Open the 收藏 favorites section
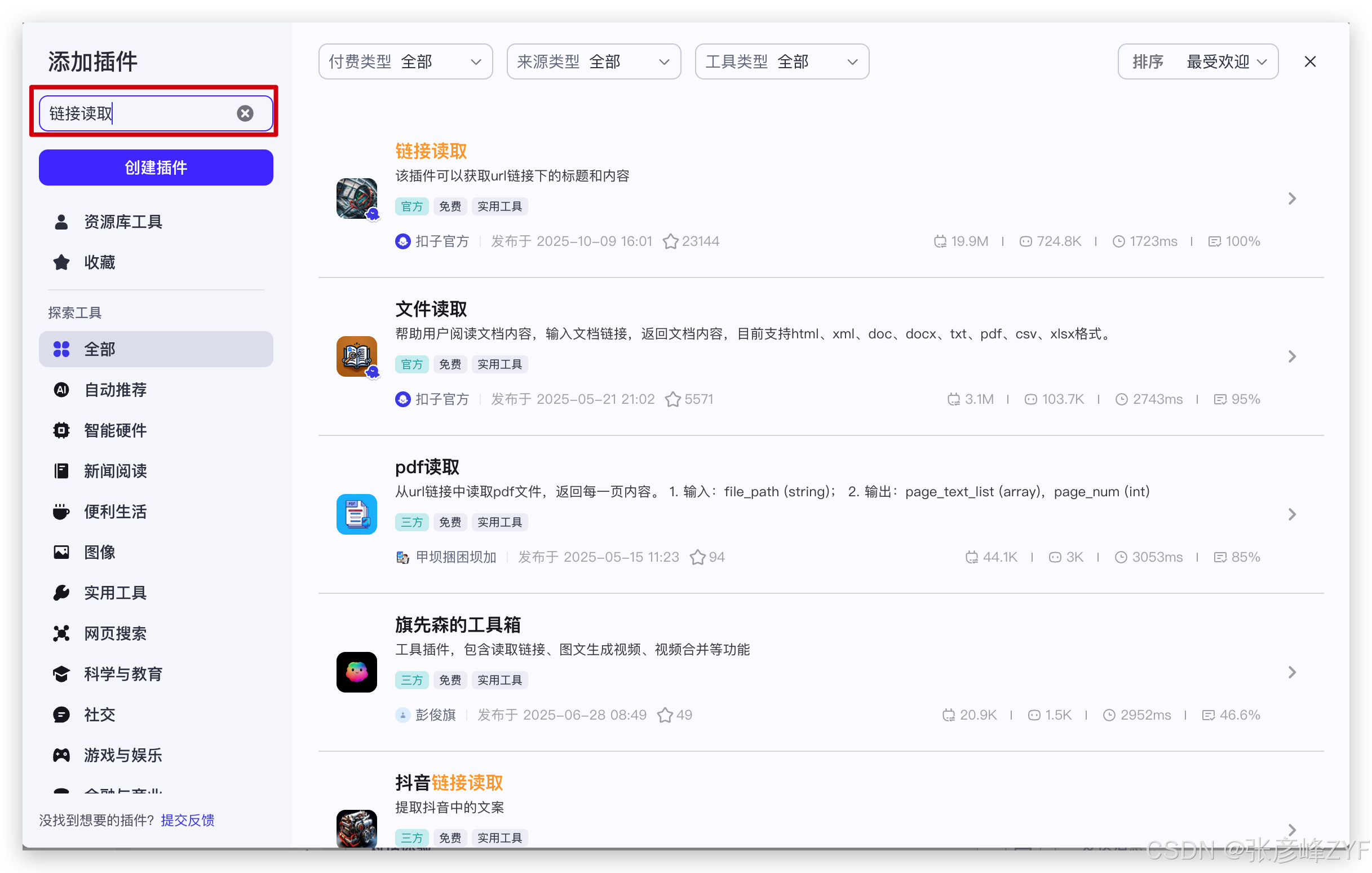1372x873 pixels. [99, 262]
